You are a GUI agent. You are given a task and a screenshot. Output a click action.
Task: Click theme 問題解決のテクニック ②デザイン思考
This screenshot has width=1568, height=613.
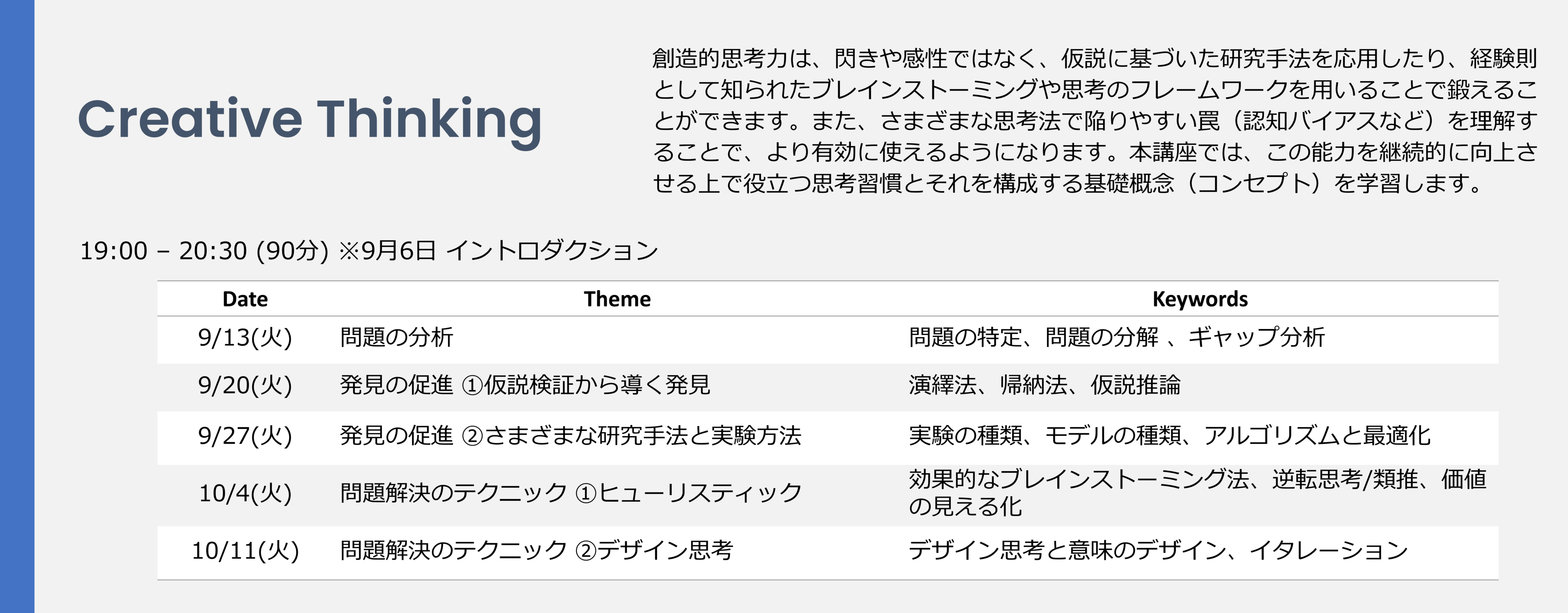(536, 550)
